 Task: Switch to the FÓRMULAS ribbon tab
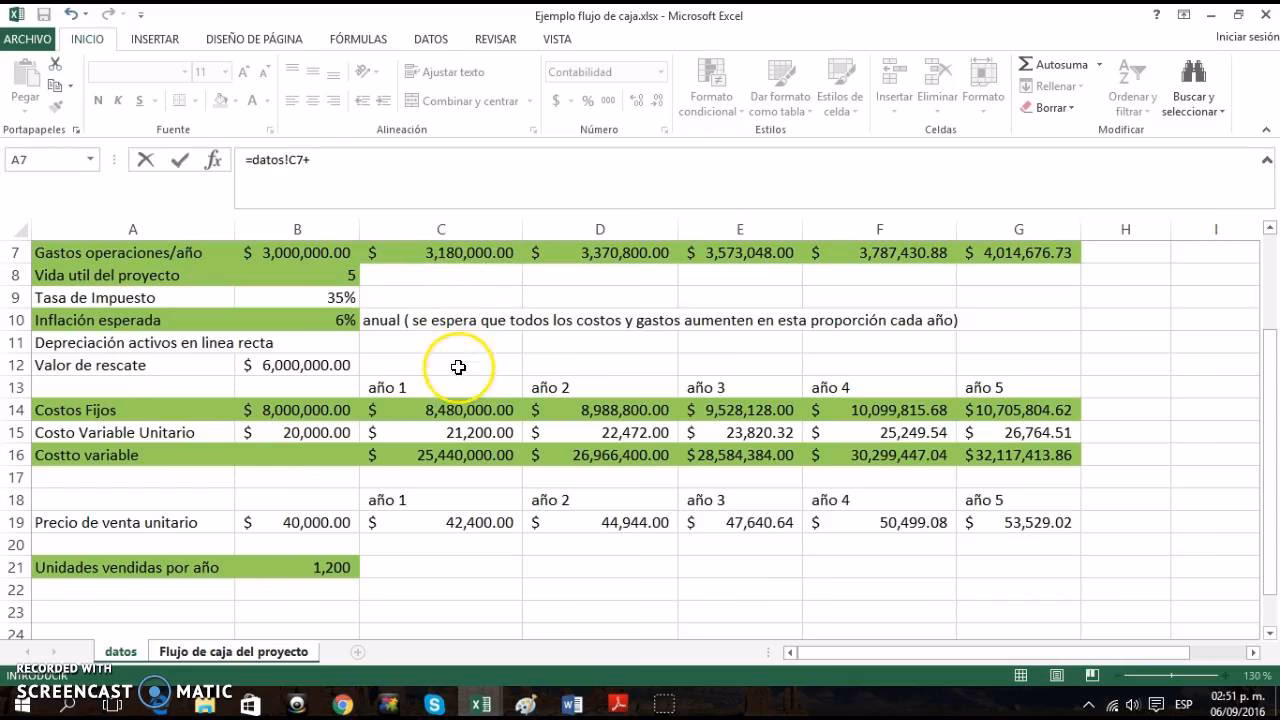coord(357,39)
